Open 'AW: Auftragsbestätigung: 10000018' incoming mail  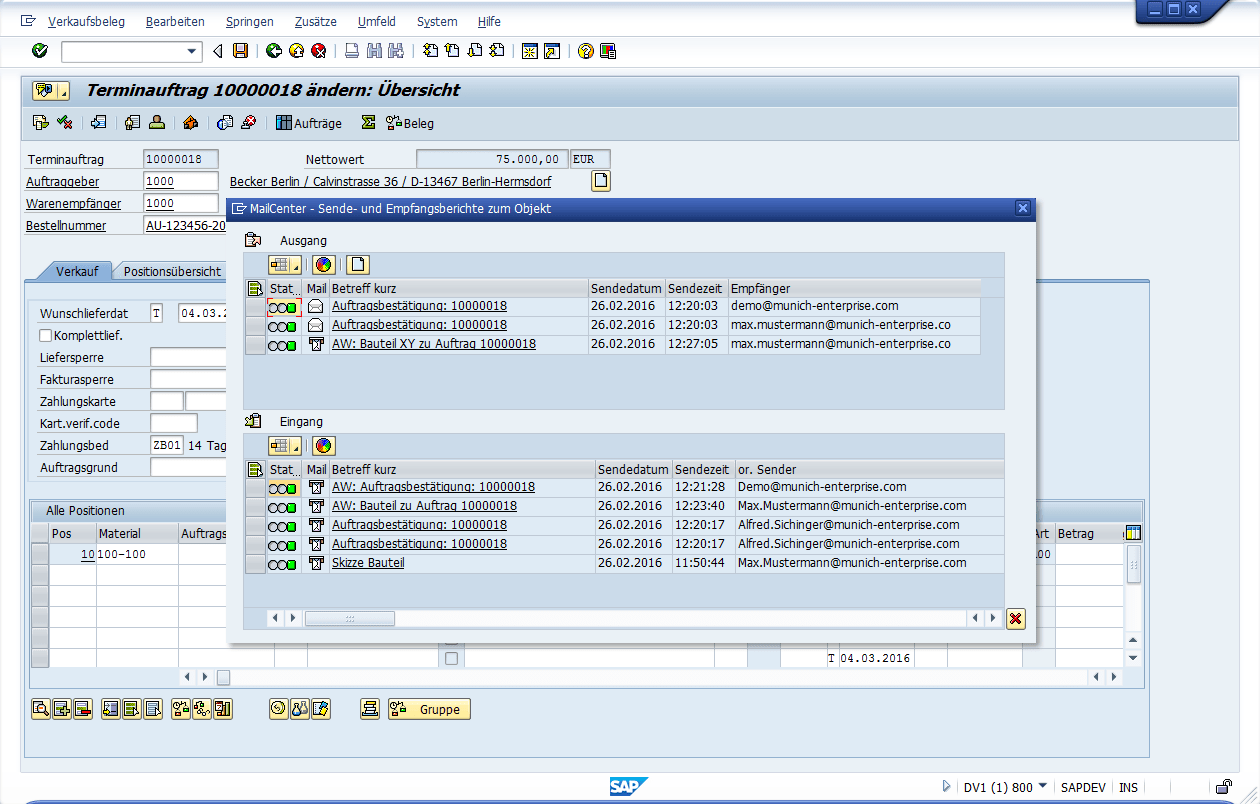433,487
